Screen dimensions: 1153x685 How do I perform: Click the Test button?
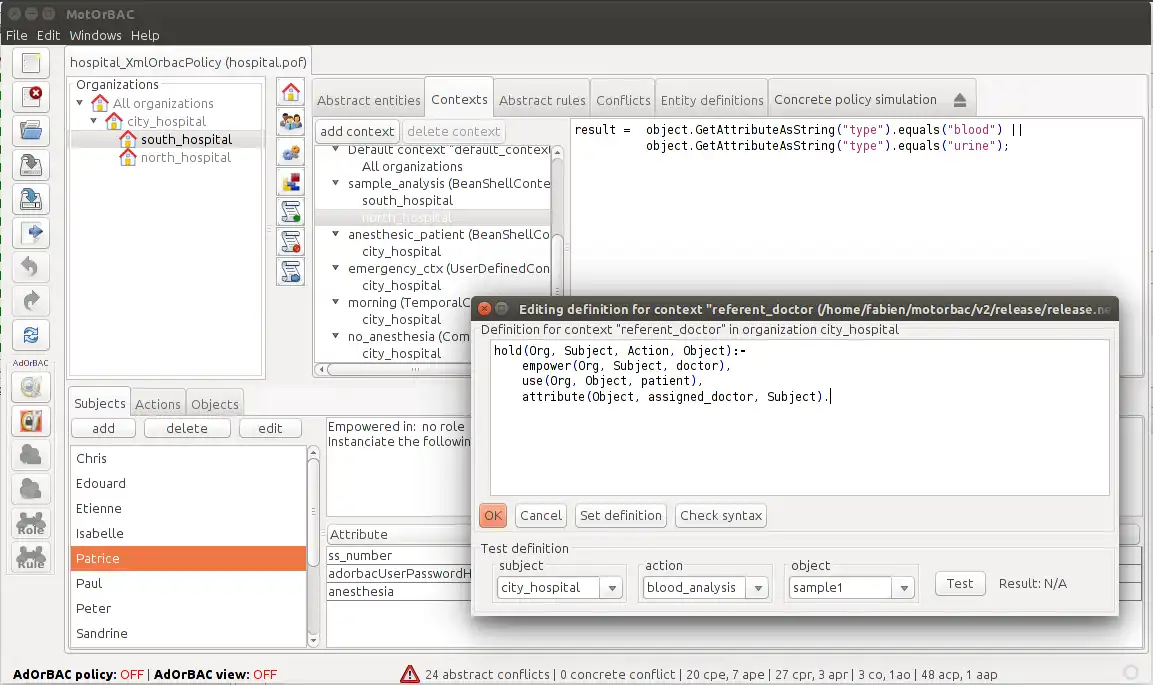click(x=960, y=584)
